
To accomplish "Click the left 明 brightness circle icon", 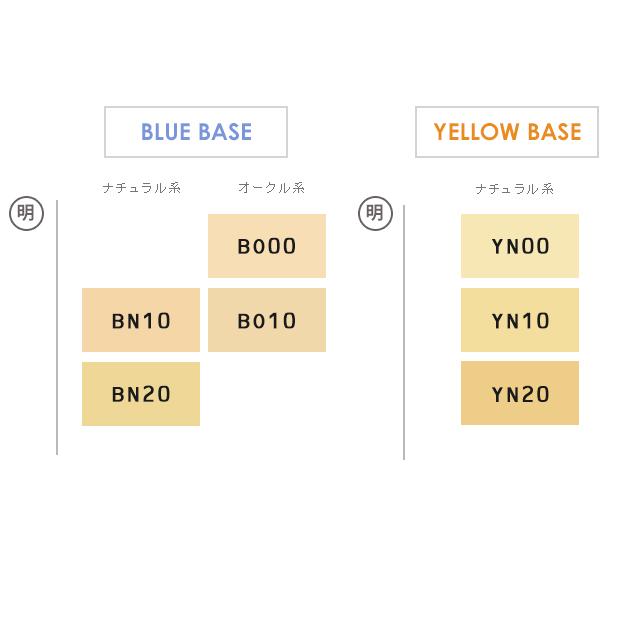I will coord(27,213).
